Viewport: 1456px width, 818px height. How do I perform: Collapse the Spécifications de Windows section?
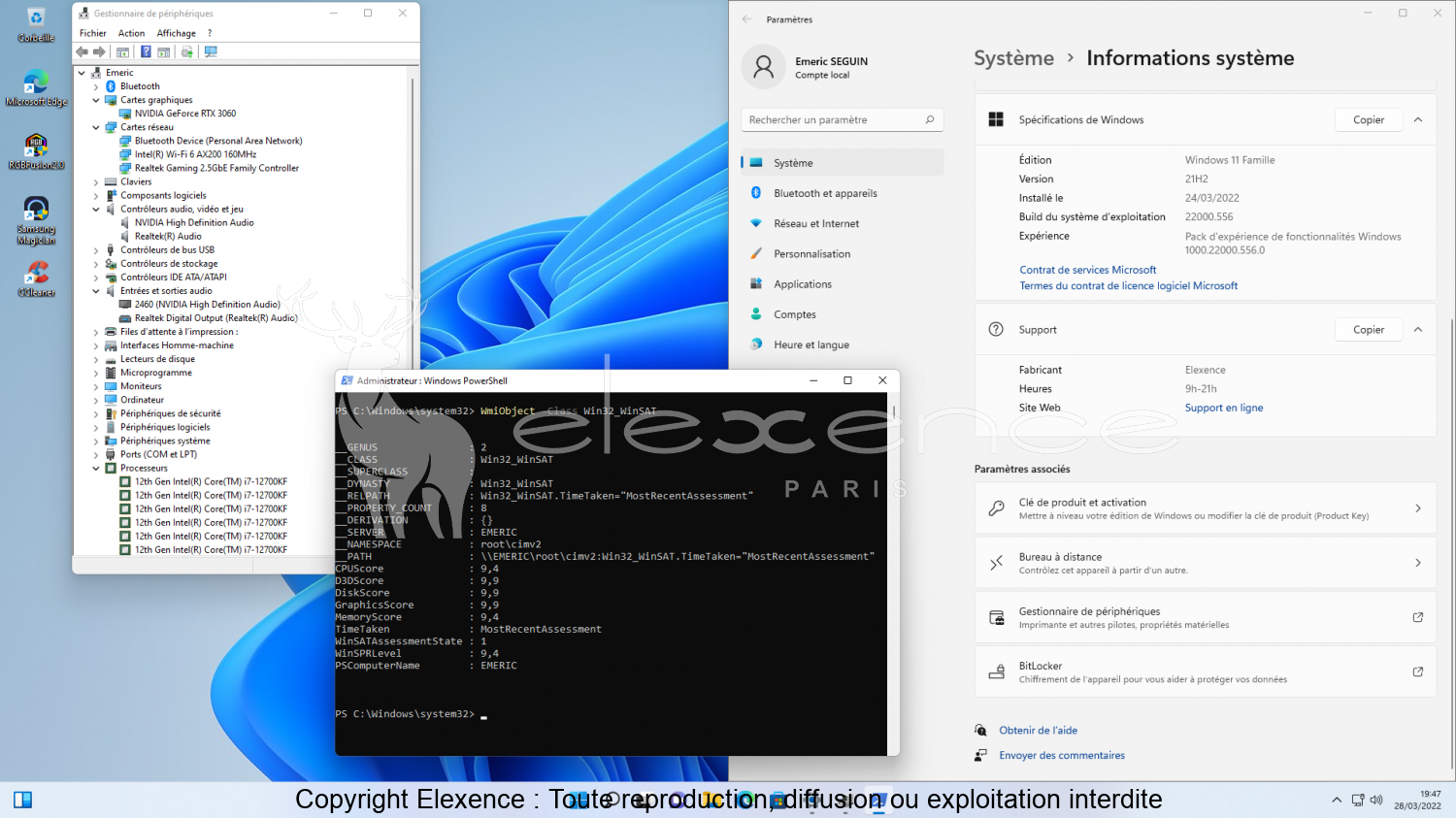tap(1418, 119)
